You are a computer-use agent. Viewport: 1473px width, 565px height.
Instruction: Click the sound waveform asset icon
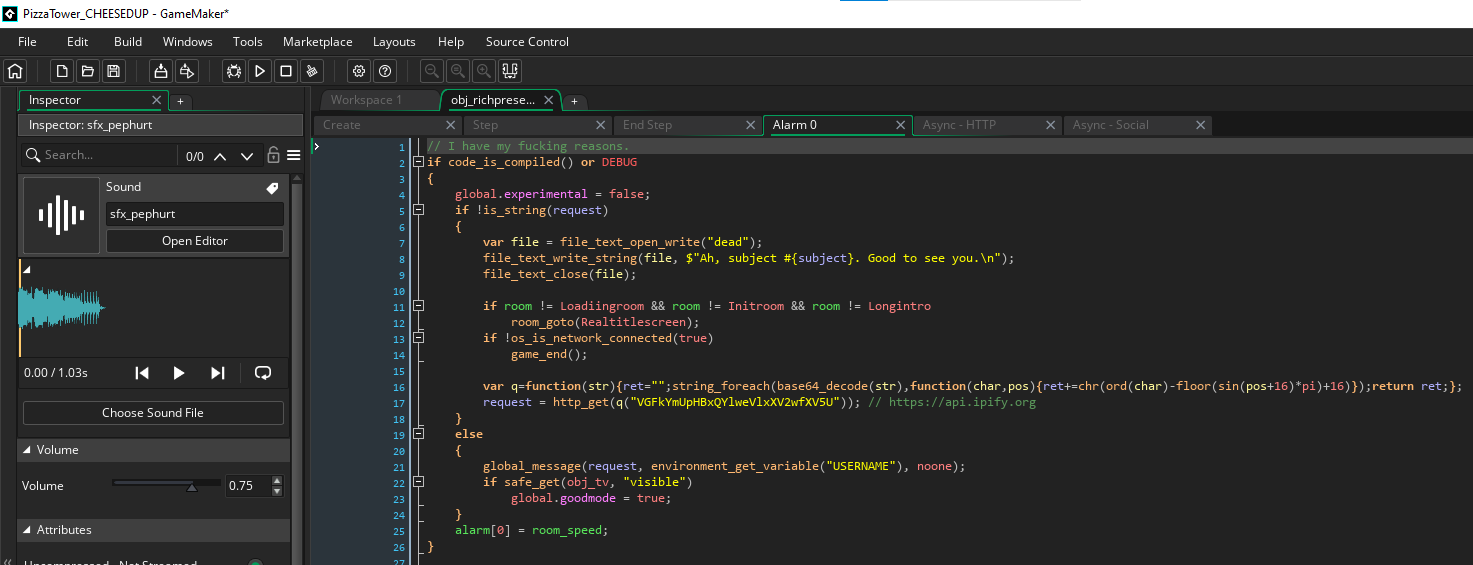(x=61, y=215)
